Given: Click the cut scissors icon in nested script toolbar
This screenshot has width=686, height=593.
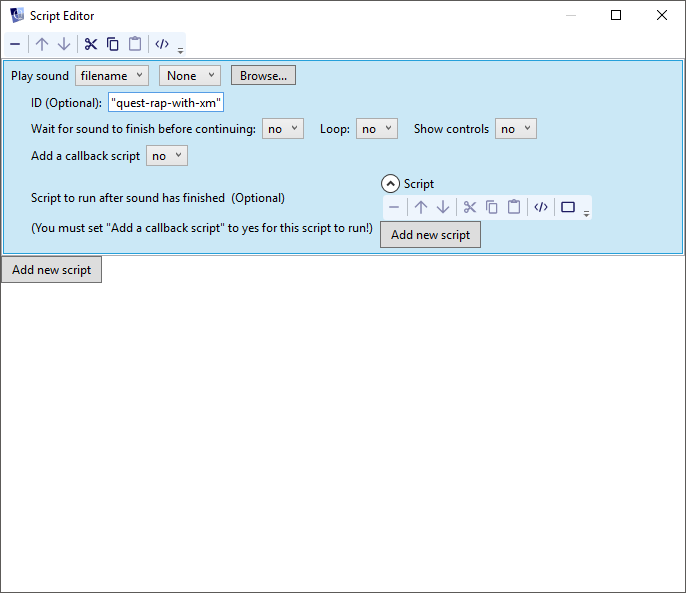Looking at the screenshot, I should [x=470, y=207].
